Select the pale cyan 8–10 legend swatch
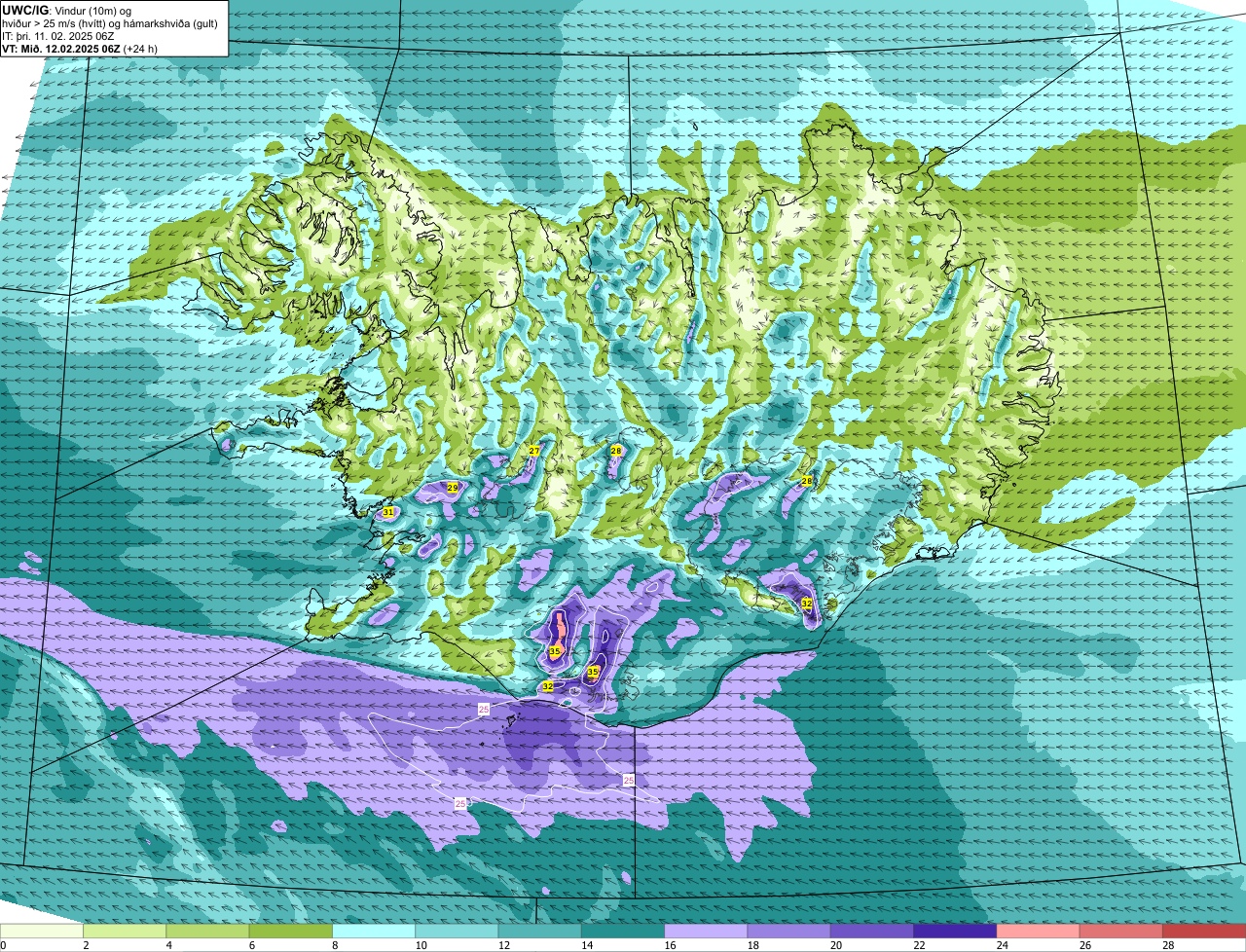Image resolution: width=1246 pixels, height=952 pixels. (x=374, y=932)
